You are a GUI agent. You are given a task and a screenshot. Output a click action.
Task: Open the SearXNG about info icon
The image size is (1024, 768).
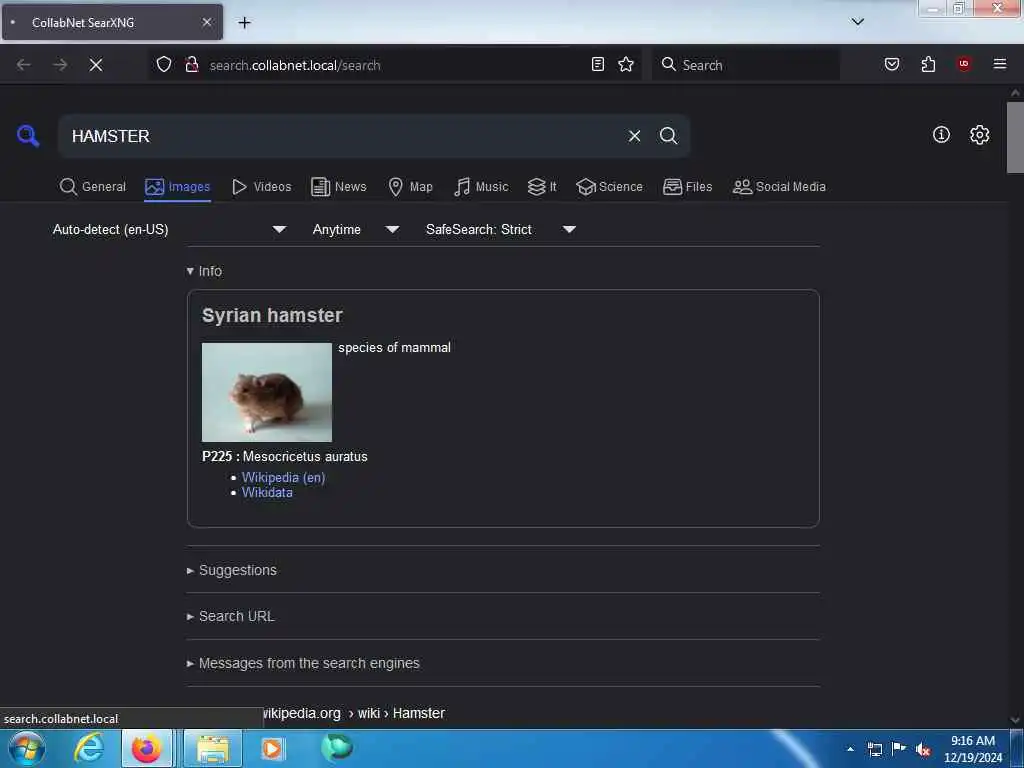click(941, 135)
